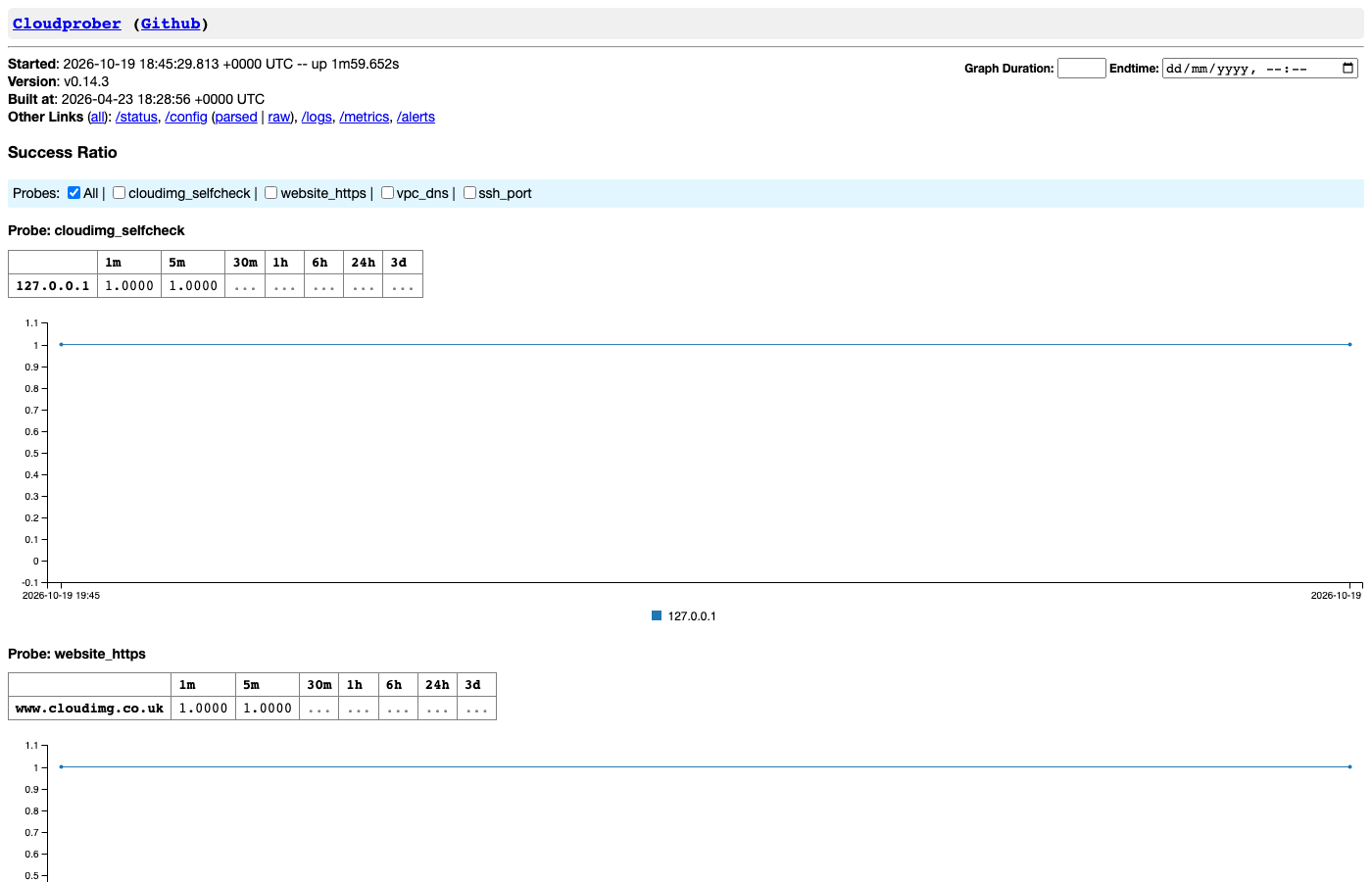
Task: Click the 3d column header in website_https table
Action: [x=476, y=685]
